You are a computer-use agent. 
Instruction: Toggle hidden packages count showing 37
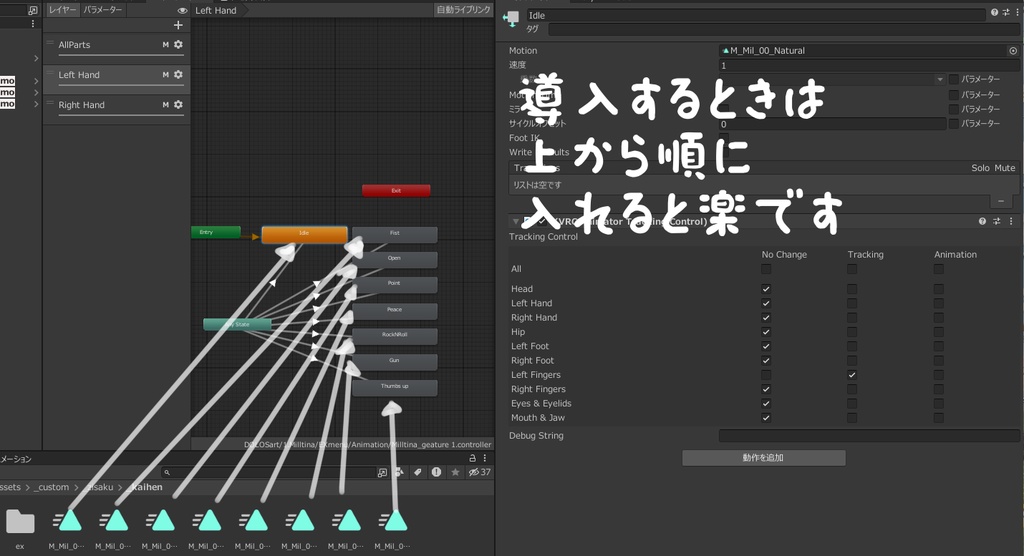coord(480,472)
